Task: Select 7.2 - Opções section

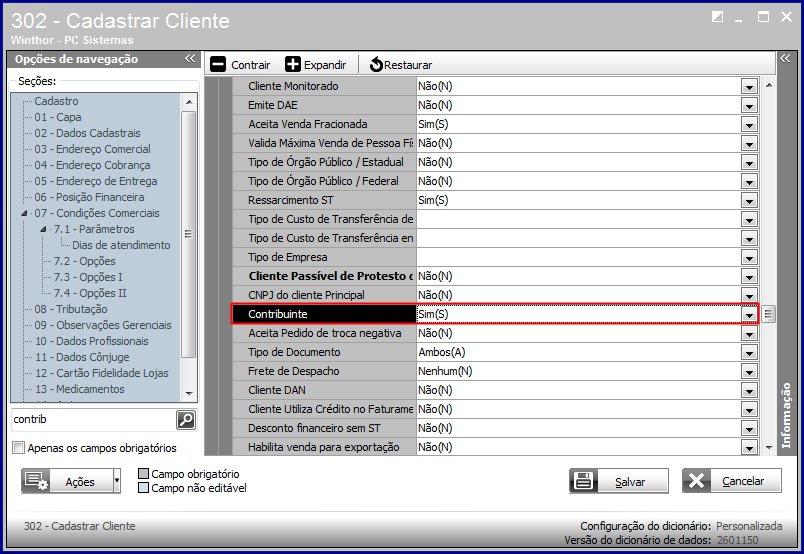Action: (85, 261)
